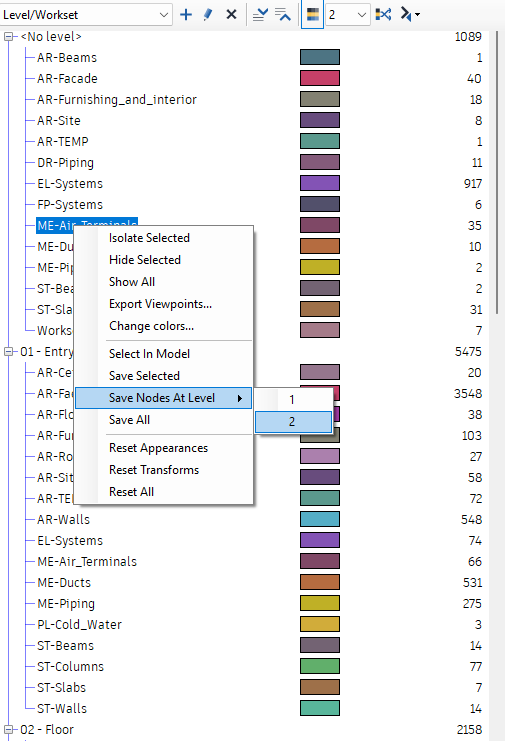Click 01 - Entry element count 5475
The height and width of the screenshot is (741, 505).
[468, 352]
